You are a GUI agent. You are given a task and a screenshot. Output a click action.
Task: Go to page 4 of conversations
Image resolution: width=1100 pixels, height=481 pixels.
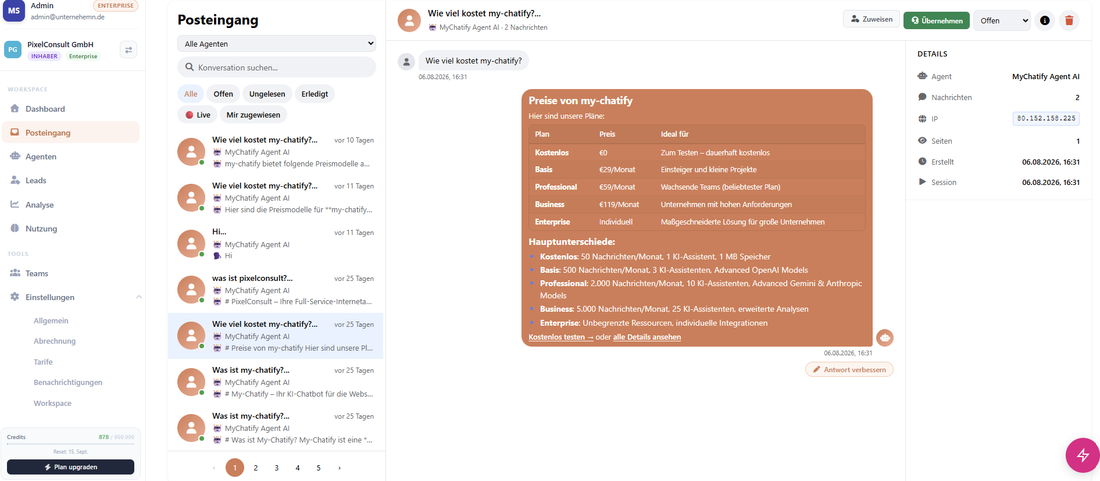[297, 468]
